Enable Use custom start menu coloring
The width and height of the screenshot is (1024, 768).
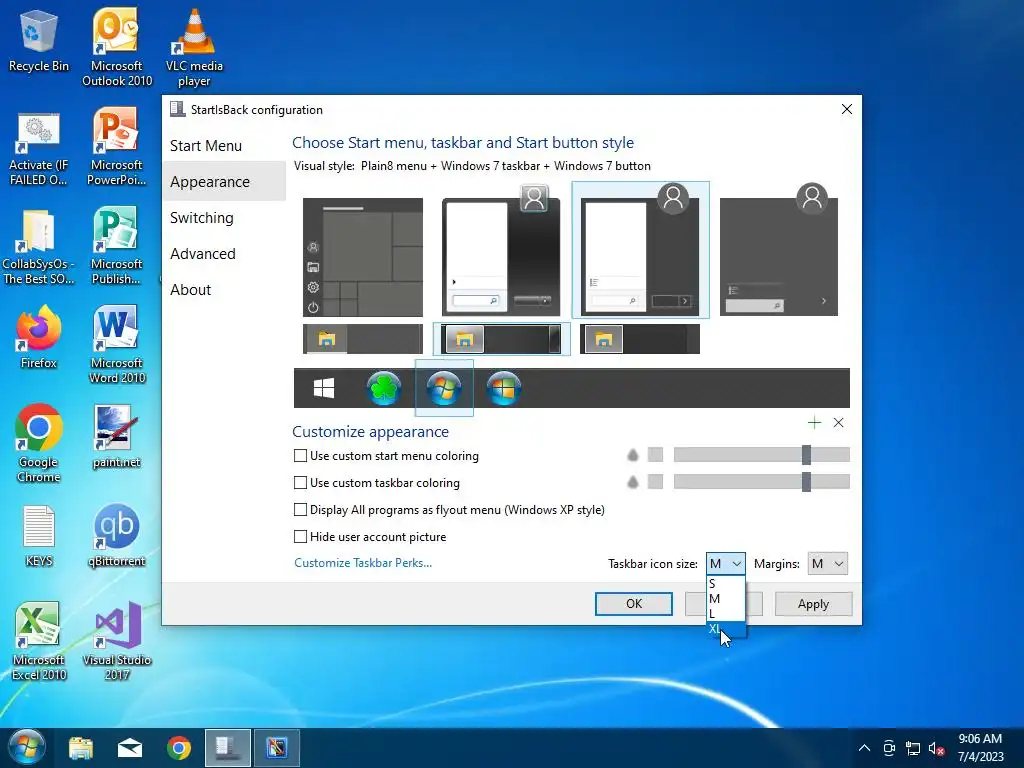[x=300, y=456]
